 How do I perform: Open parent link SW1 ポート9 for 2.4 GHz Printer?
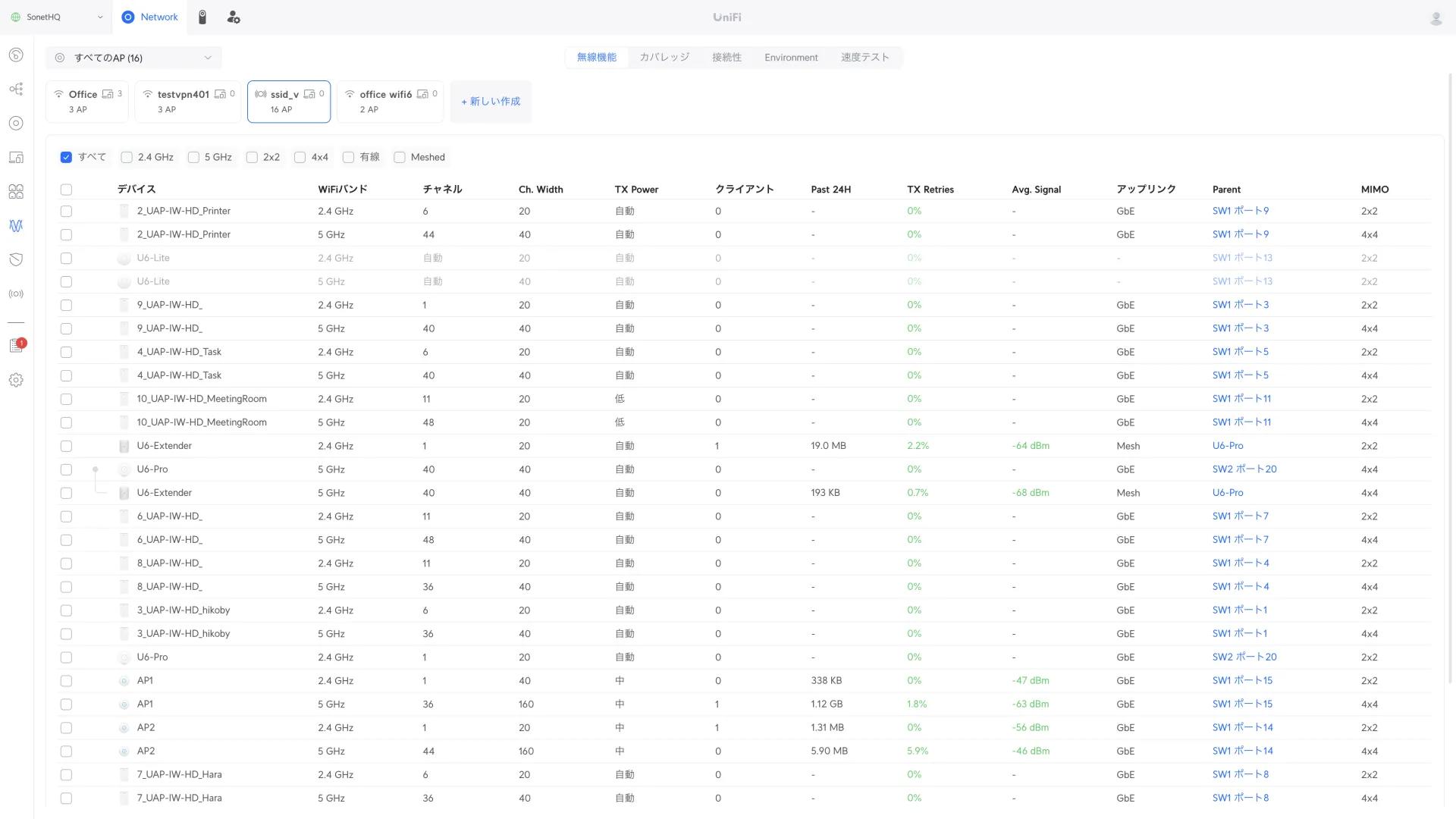(1240, 212)
